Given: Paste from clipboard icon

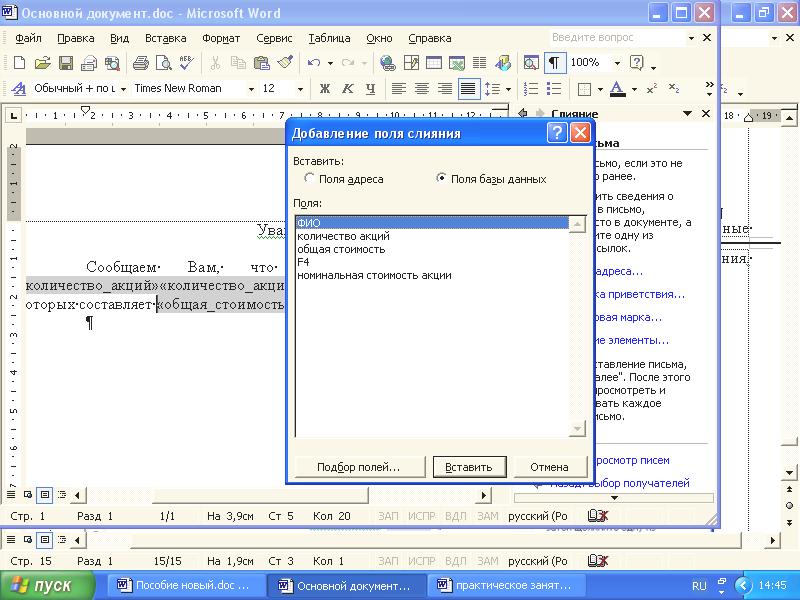Looking at the screenshot, I should point(261,63).
